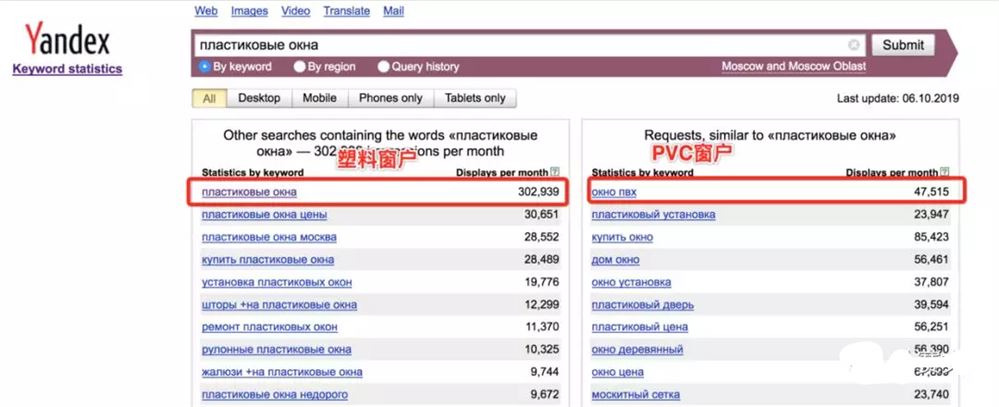
Task: Open the пластиковый установка similar request link
Action: point(653,215)
